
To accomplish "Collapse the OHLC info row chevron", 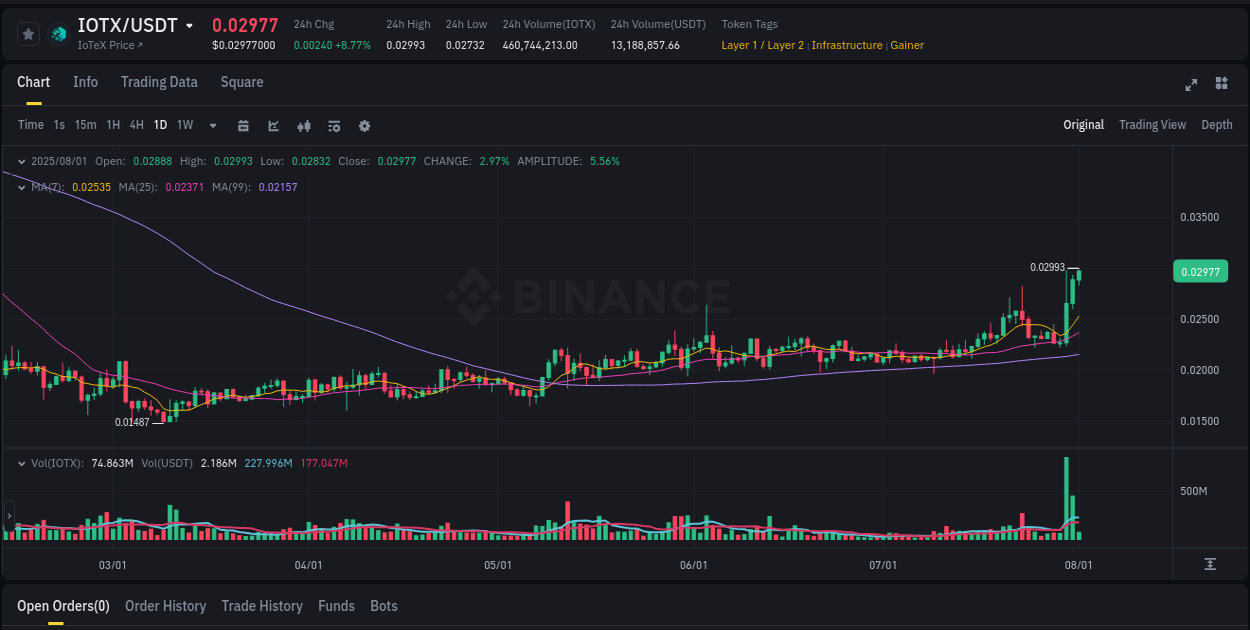I will 21,161.
